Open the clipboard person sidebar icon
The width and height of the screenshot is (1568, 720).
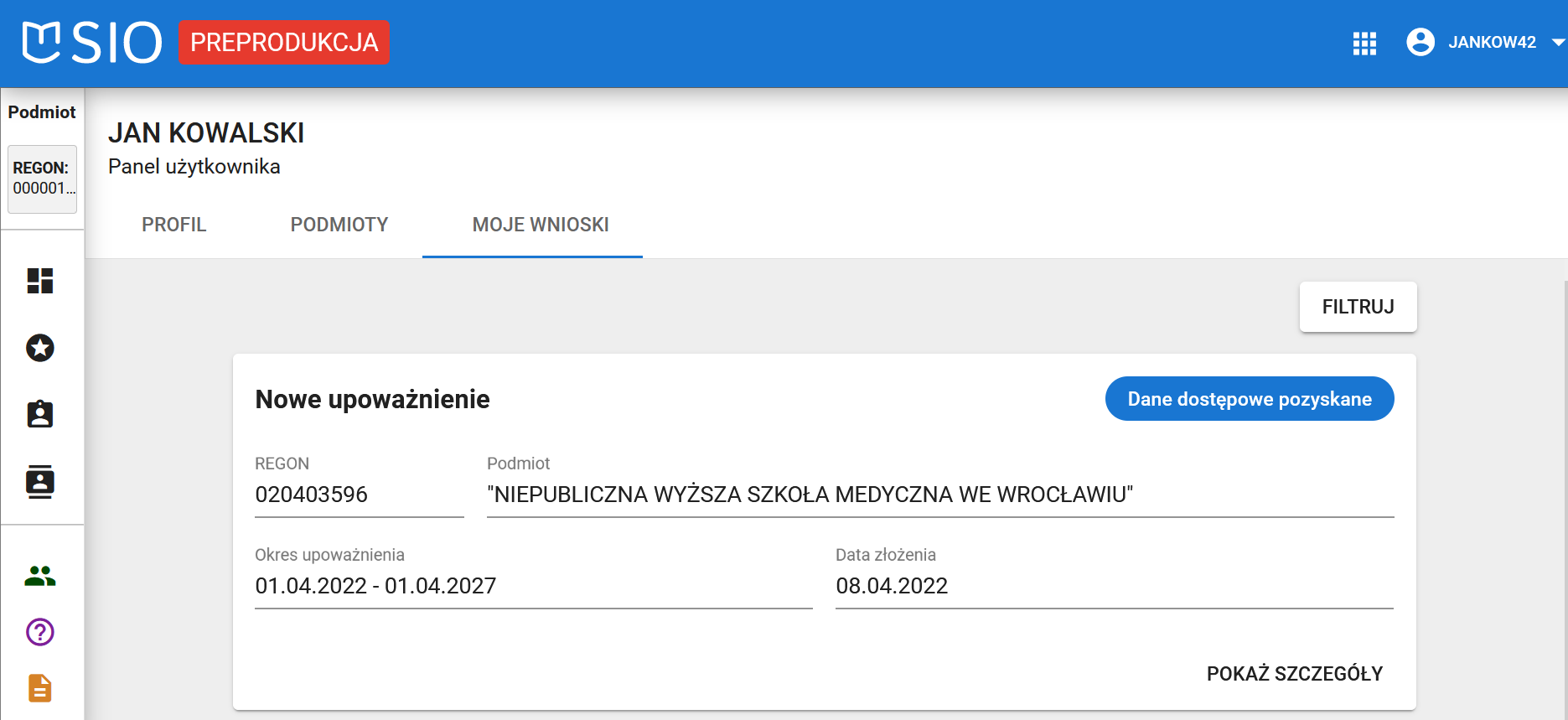40,414
